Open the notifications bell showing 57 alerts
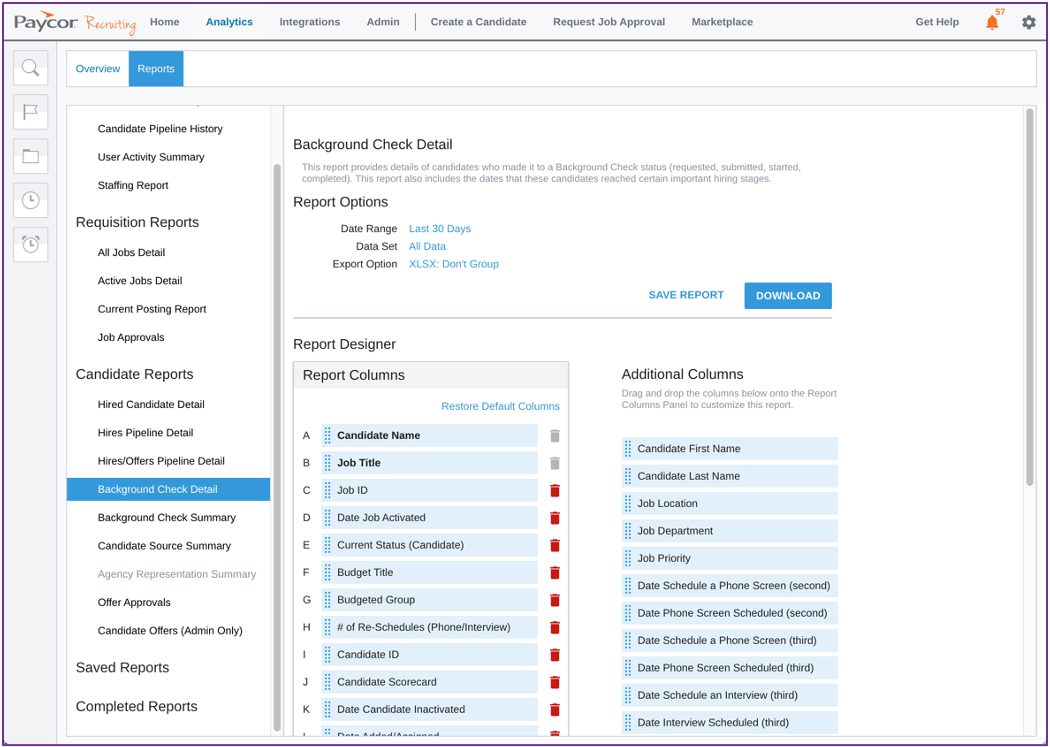The image size is (1050, 747). pyautogui.click(x=991, y=21)
